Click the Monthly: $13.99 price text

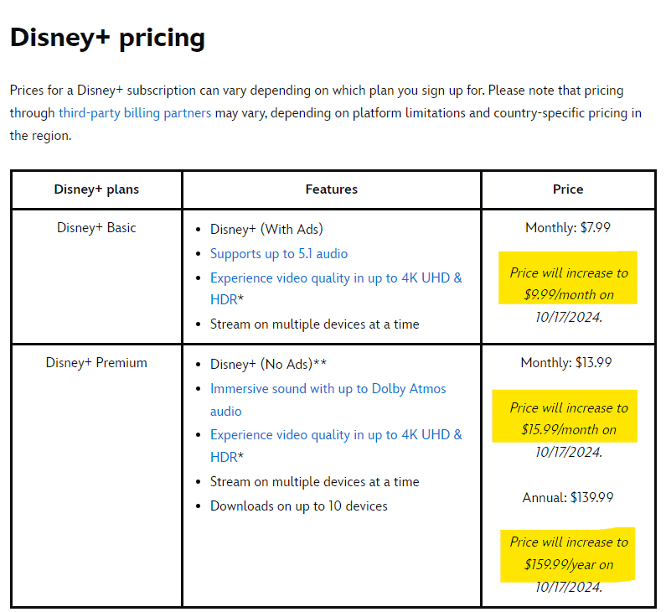(x=568, y=363)
